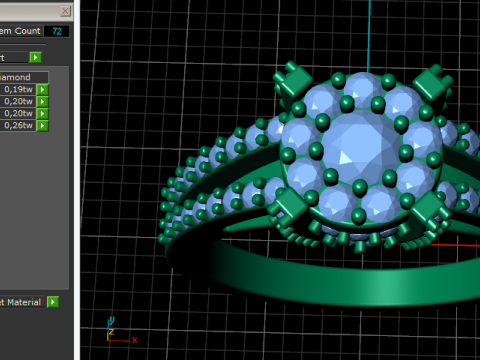Screen dimensions: 480x360
Task: Click the arrow beside 0,19tw
Action: point(42,89)
